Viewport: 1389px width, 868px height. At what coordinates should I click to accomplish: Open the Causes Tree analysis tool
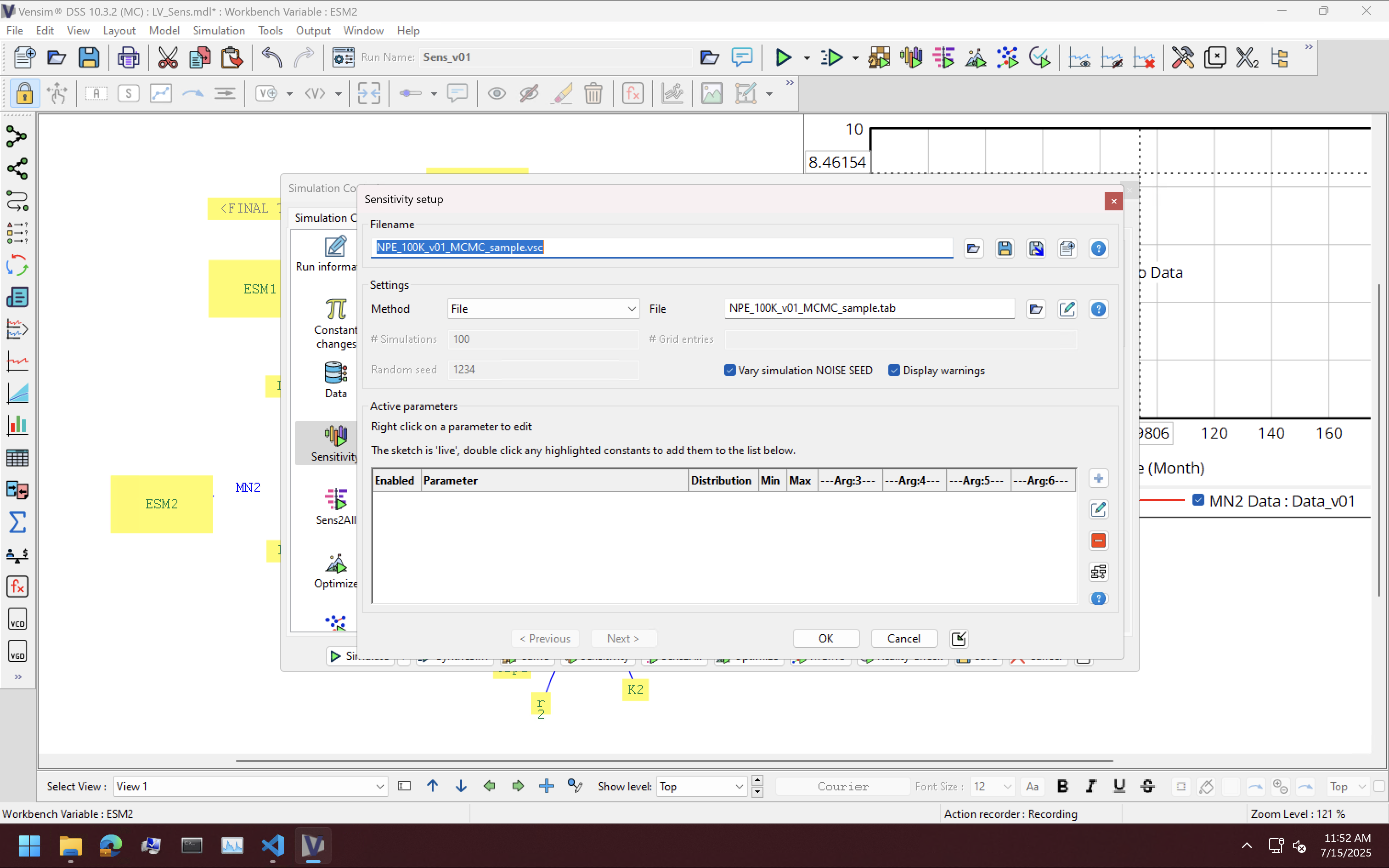17,137
